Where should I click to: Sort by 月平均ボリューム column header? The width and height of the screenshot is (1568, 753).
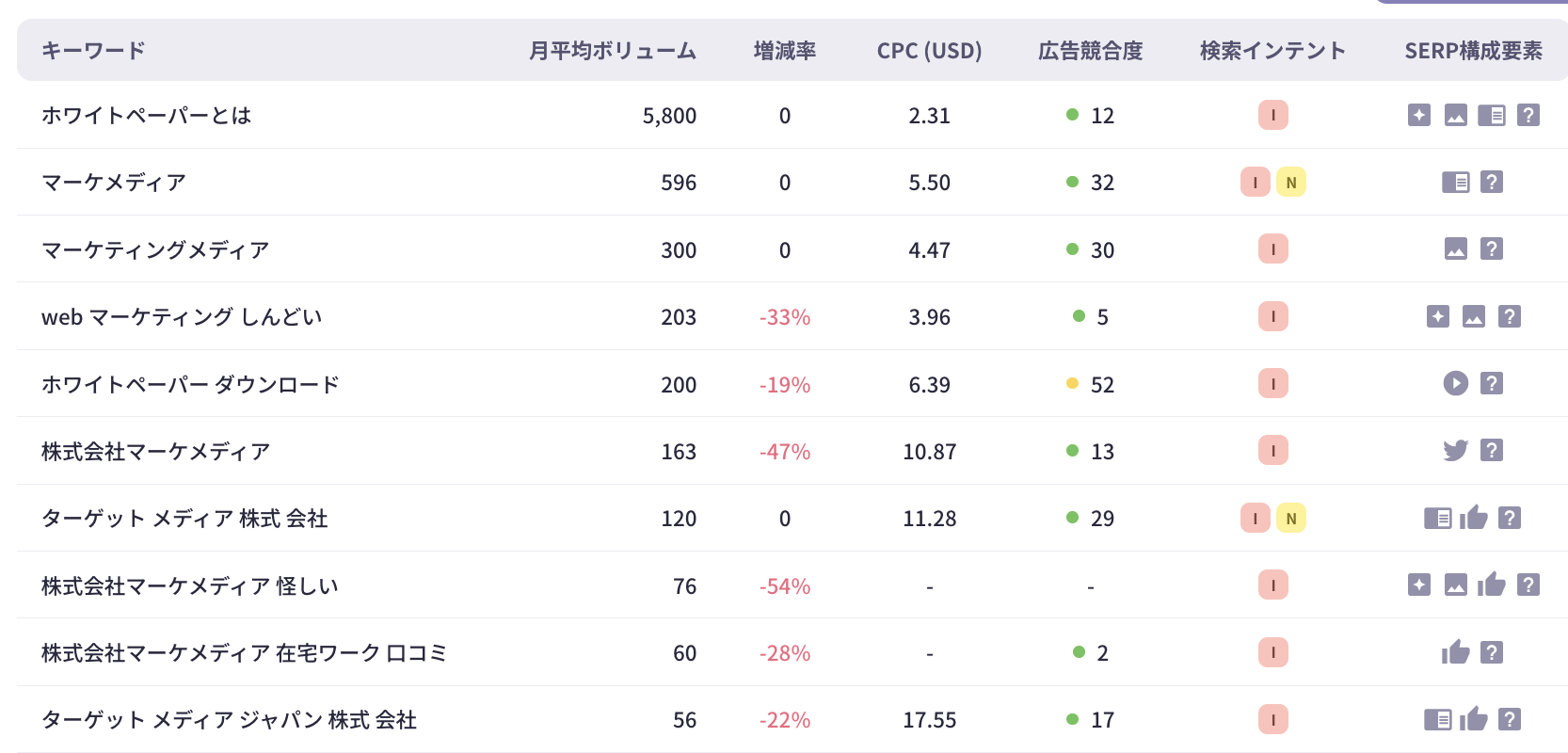(x=612, y=51)
